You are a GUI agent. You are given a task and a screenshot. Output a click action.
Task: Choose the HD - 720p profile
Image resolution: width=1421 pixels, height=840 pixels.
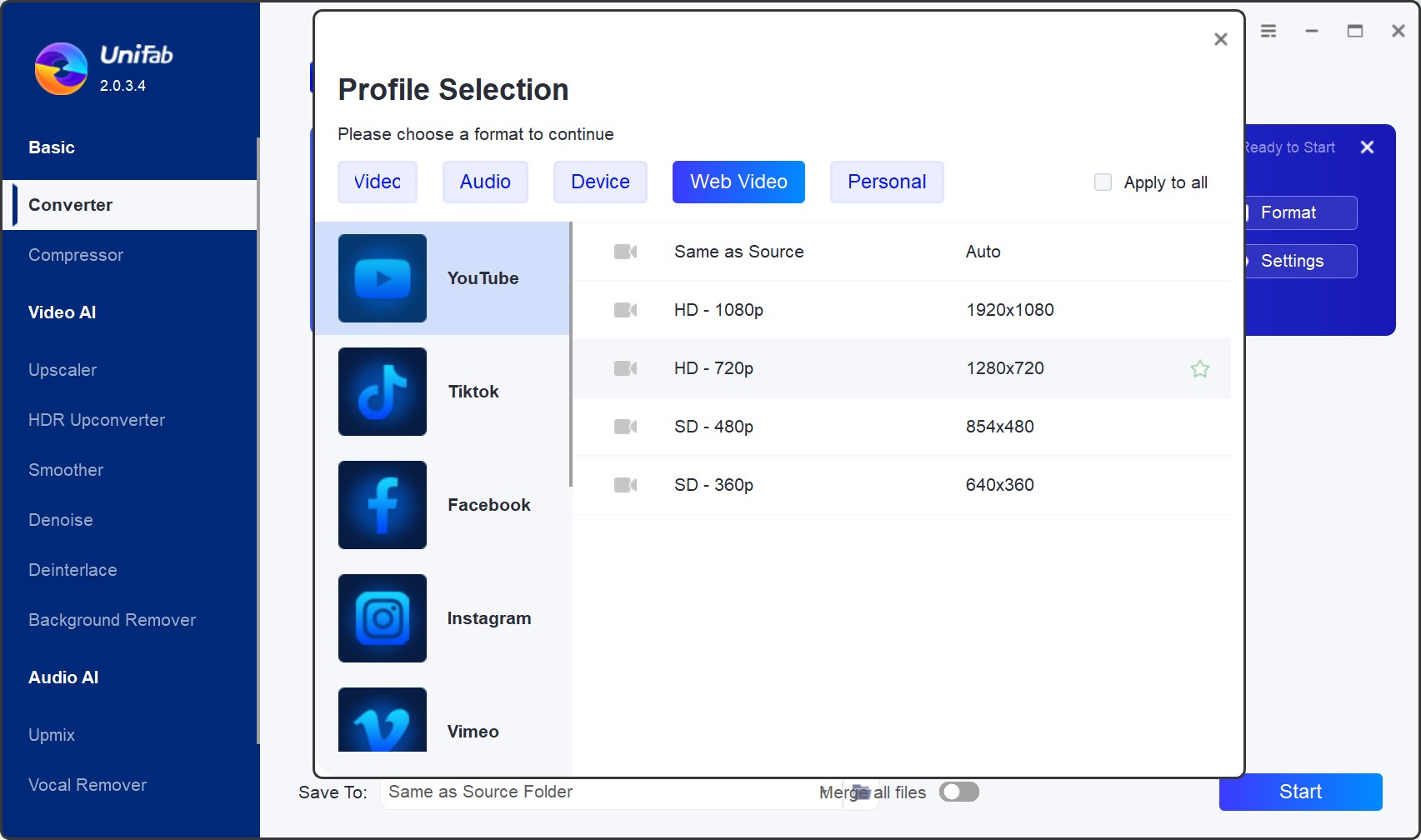pyautogui.click(x=902, y=368)
